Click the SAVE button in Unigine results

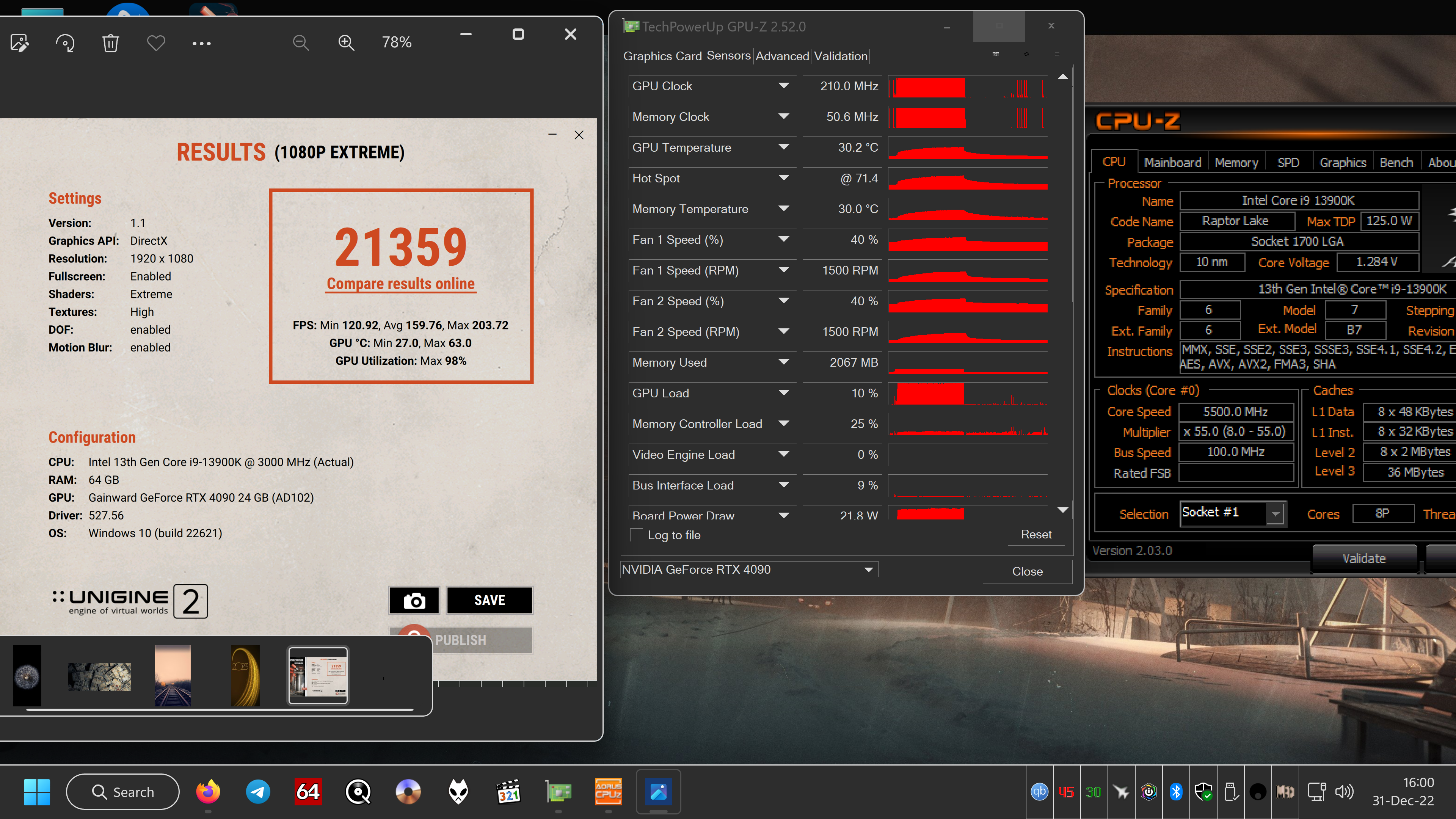(x=490, y=600)
